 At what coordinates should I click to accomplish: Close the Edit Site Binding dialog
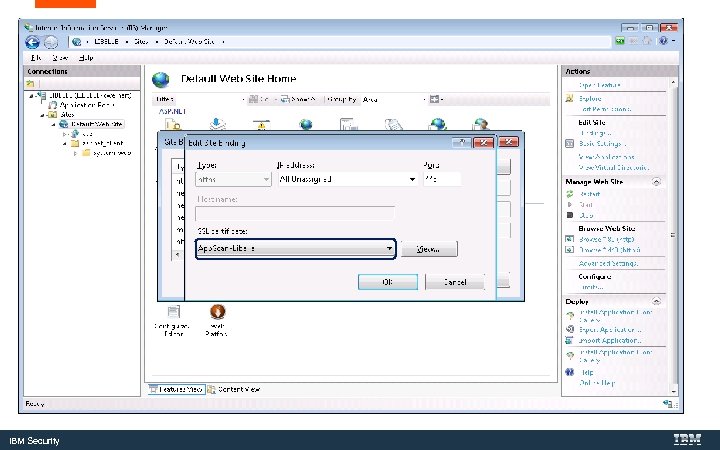point(483,142)
